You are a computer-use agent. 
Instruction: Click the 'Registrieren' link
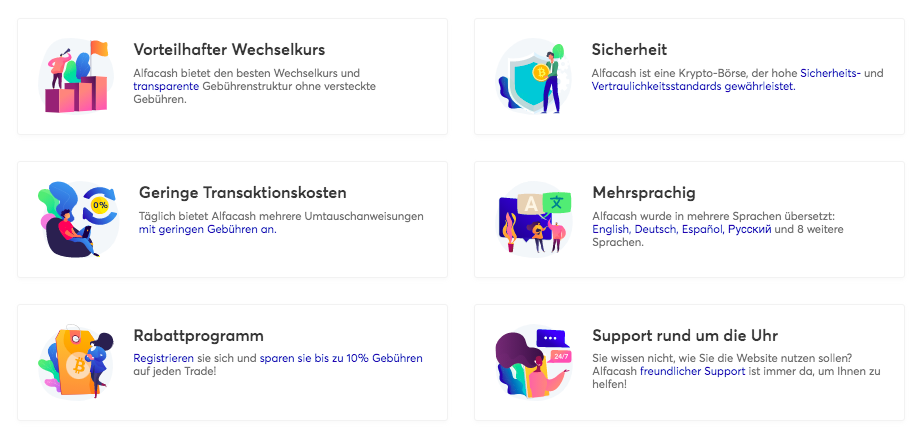164,358
